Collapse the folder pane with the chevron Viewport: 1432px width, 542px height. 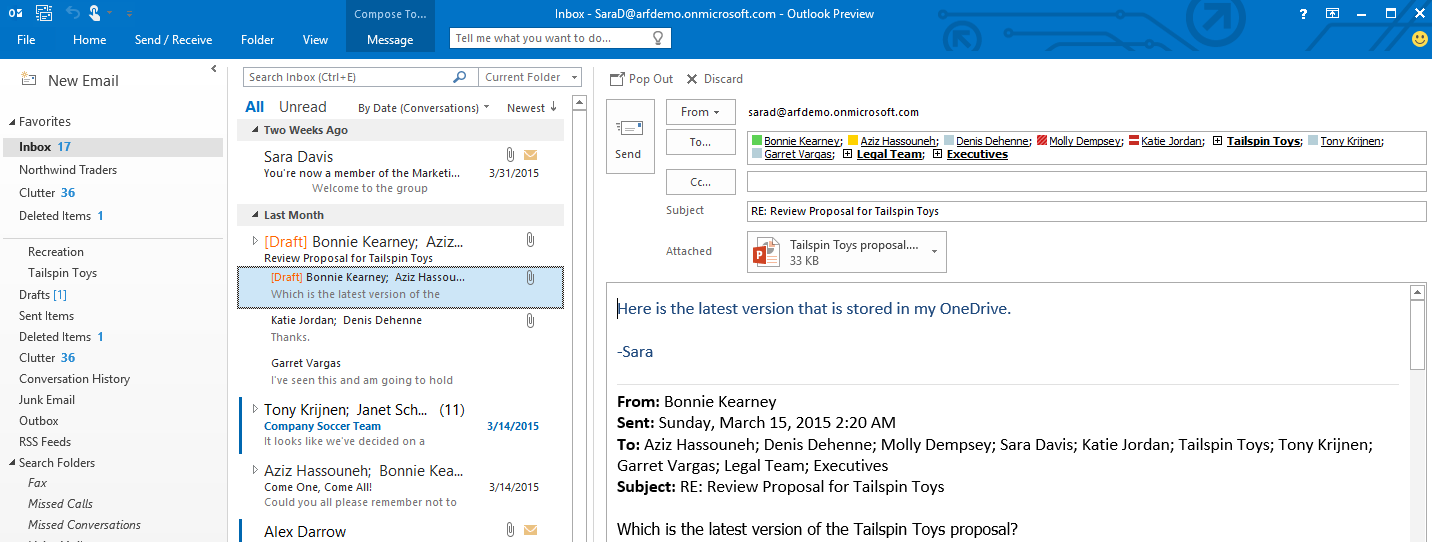click(x=213, y=68)
